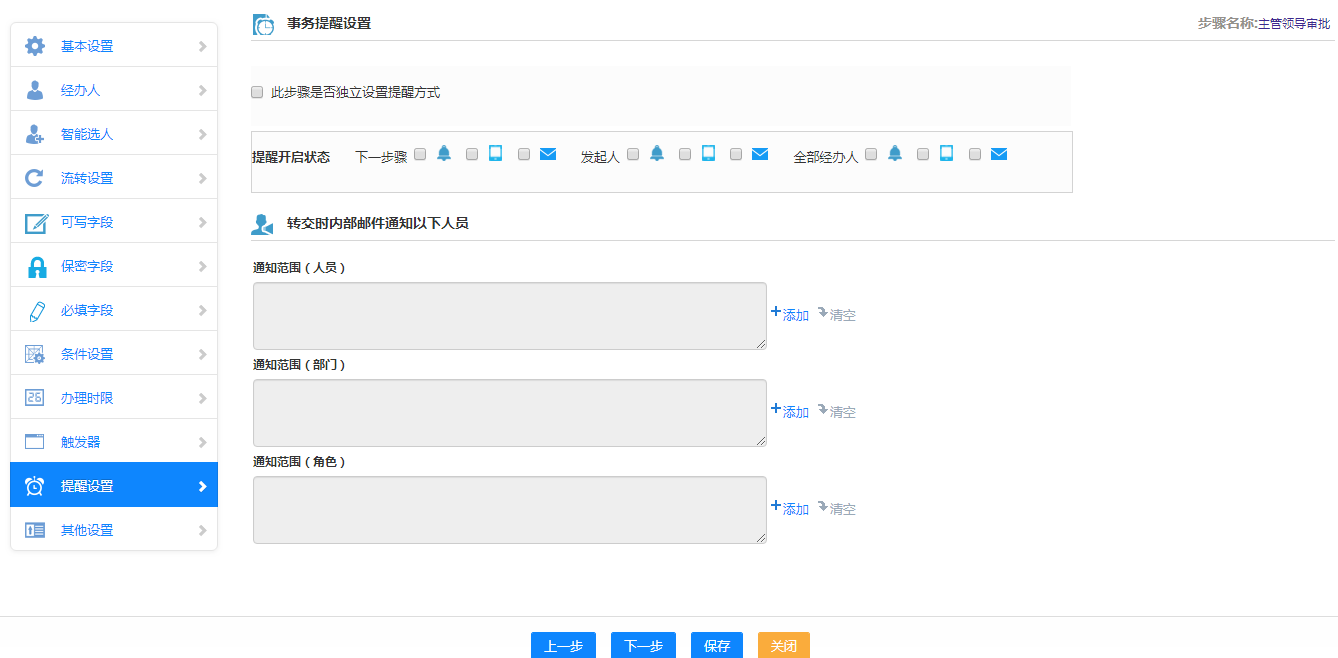Click the person icon for 经办人
This screenshot has width=1338, height=658.
[35, 90]
